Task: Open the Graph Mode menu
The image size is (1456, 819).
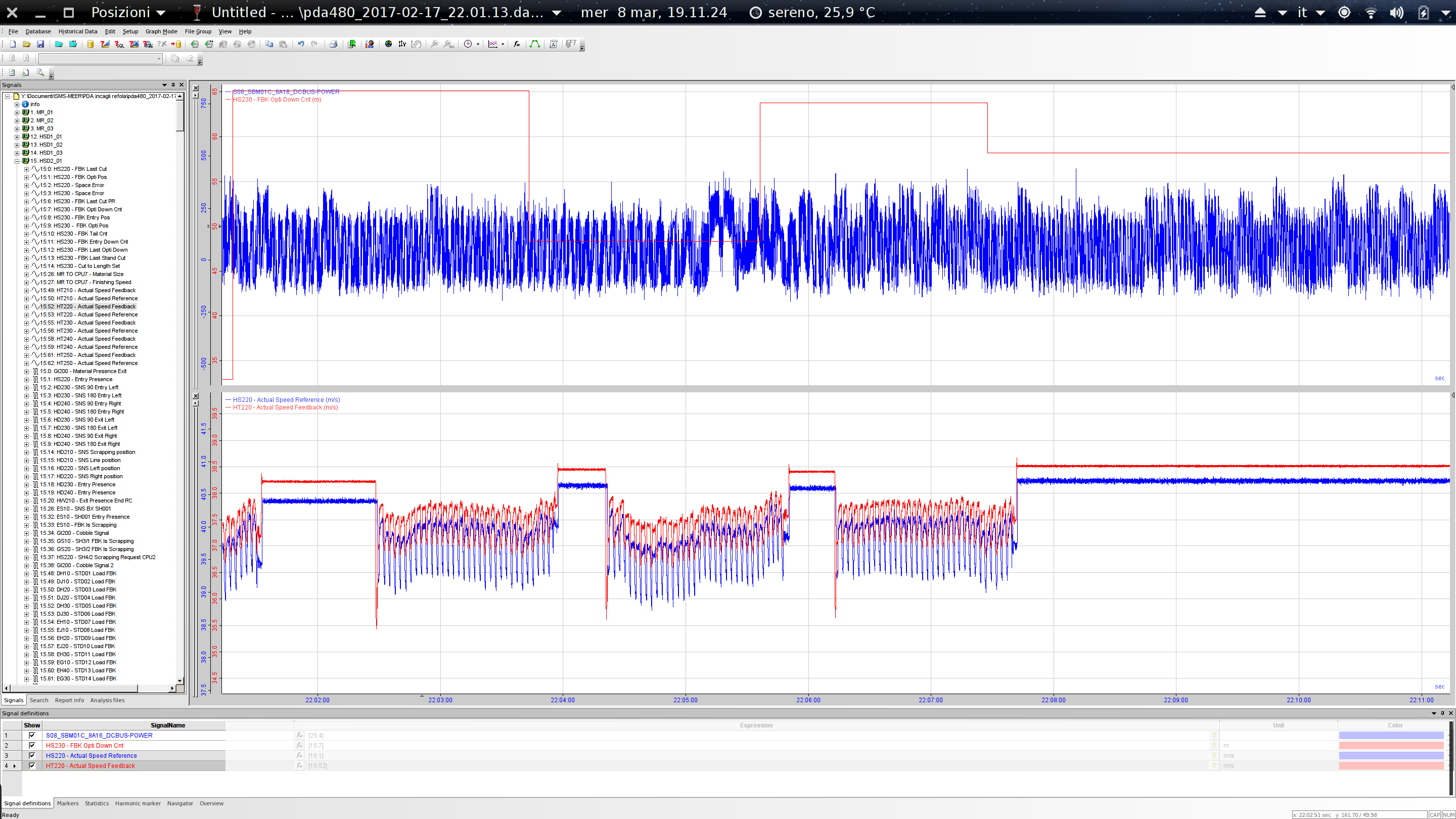Action: pos(162,31)
